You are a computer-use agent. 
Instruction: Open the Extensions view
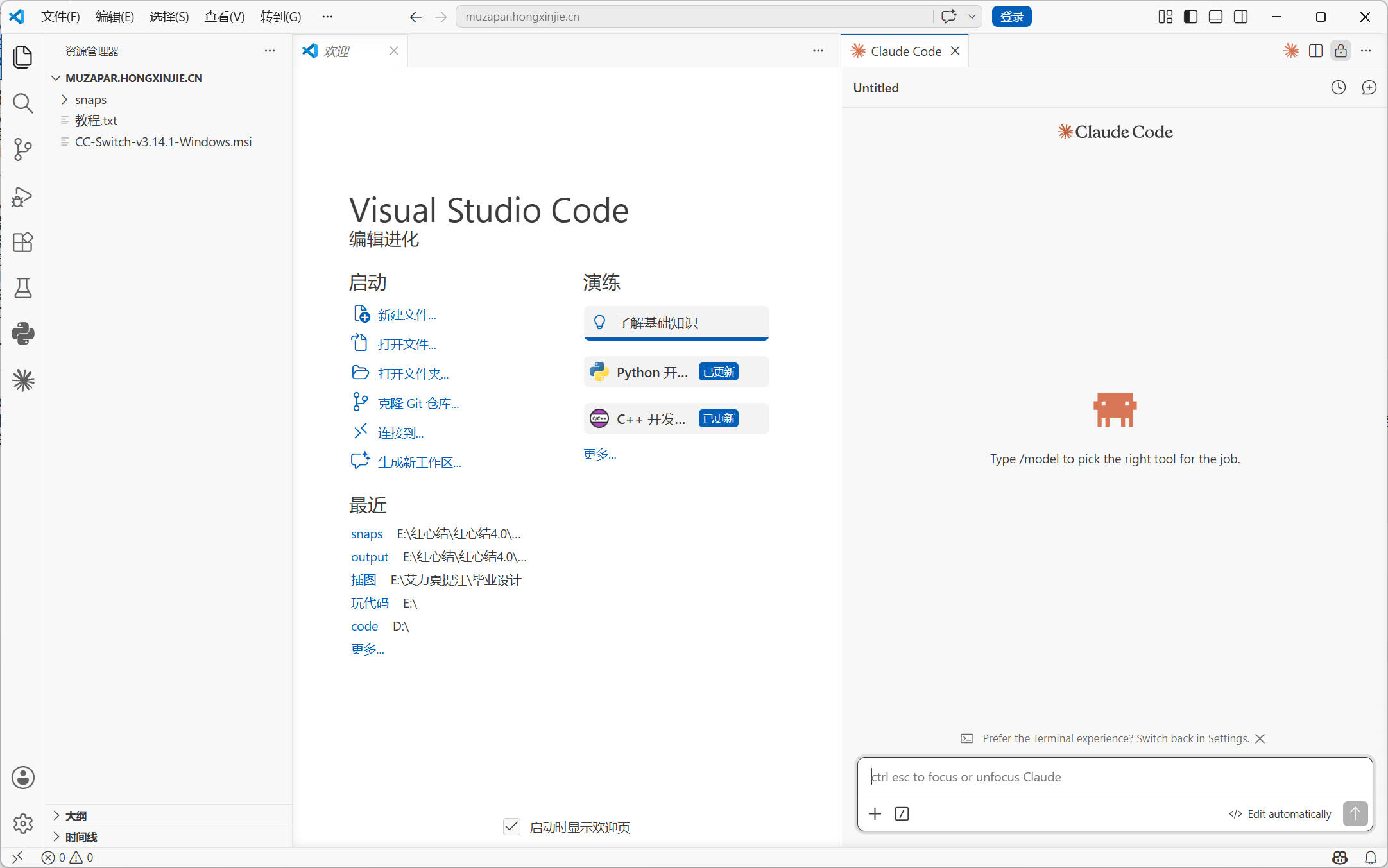coord(22,242)
